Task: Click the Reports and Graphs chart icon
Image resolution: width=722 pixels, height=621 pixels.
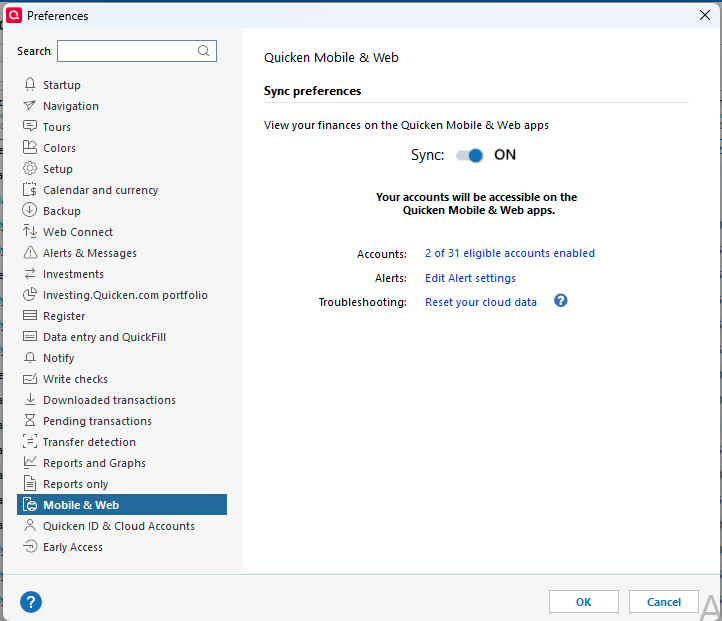Action: click(x=30, y=462)
